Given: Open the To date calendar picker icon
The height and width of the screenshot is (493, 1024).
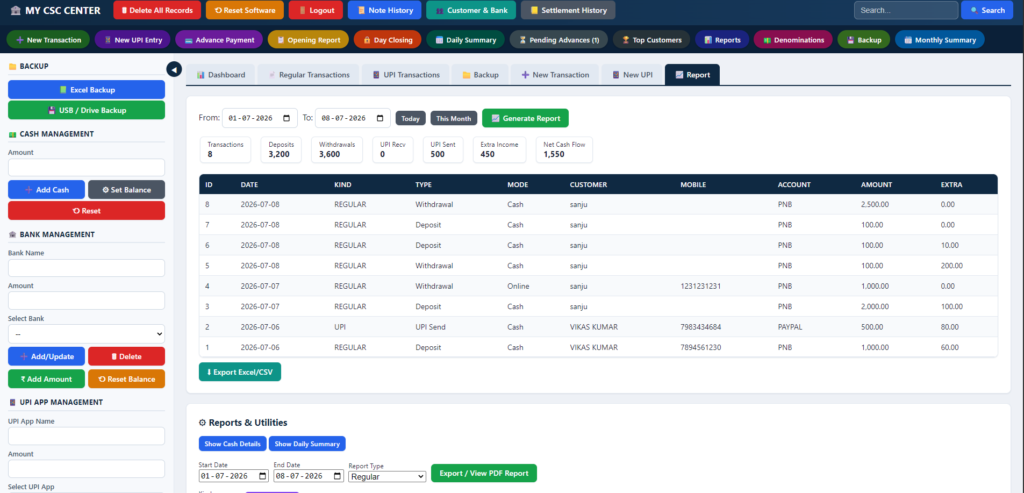Looking at the screenshot, I should pyautogui.click(x=379, y=118).
